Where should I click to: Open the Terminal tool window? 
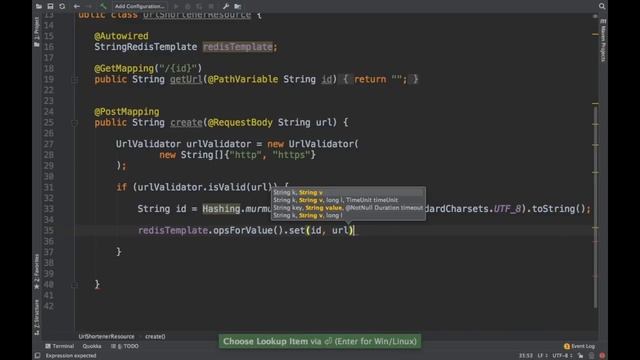(x=60, y=346)
